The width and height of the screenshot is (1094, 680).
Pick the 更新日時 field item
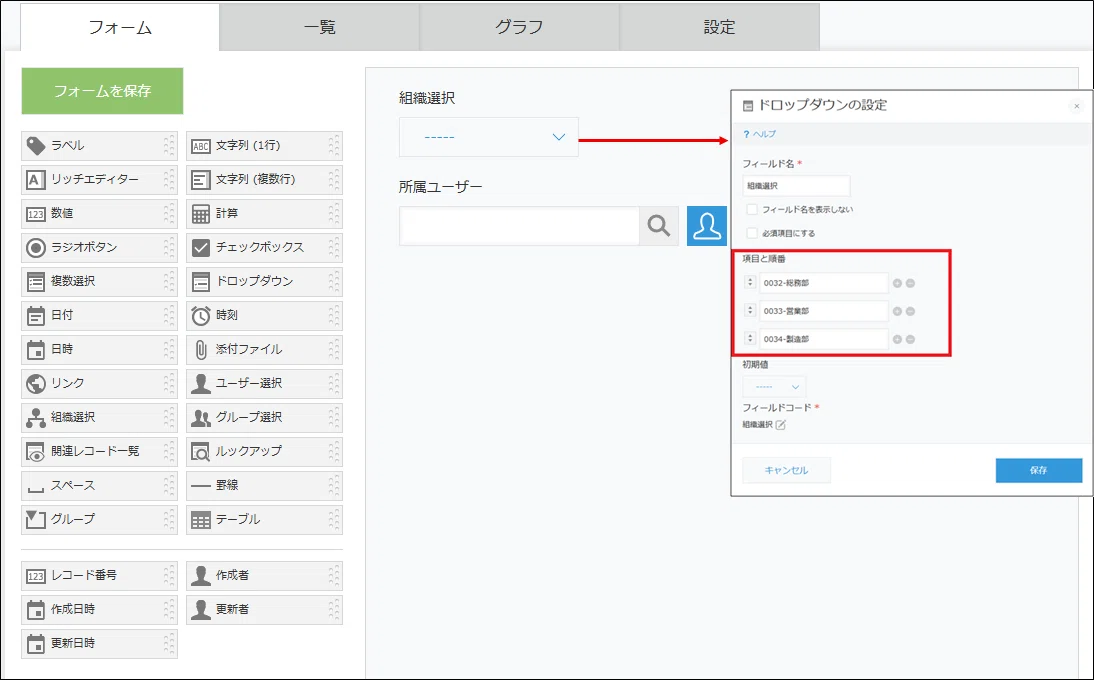tap(99, 644)
